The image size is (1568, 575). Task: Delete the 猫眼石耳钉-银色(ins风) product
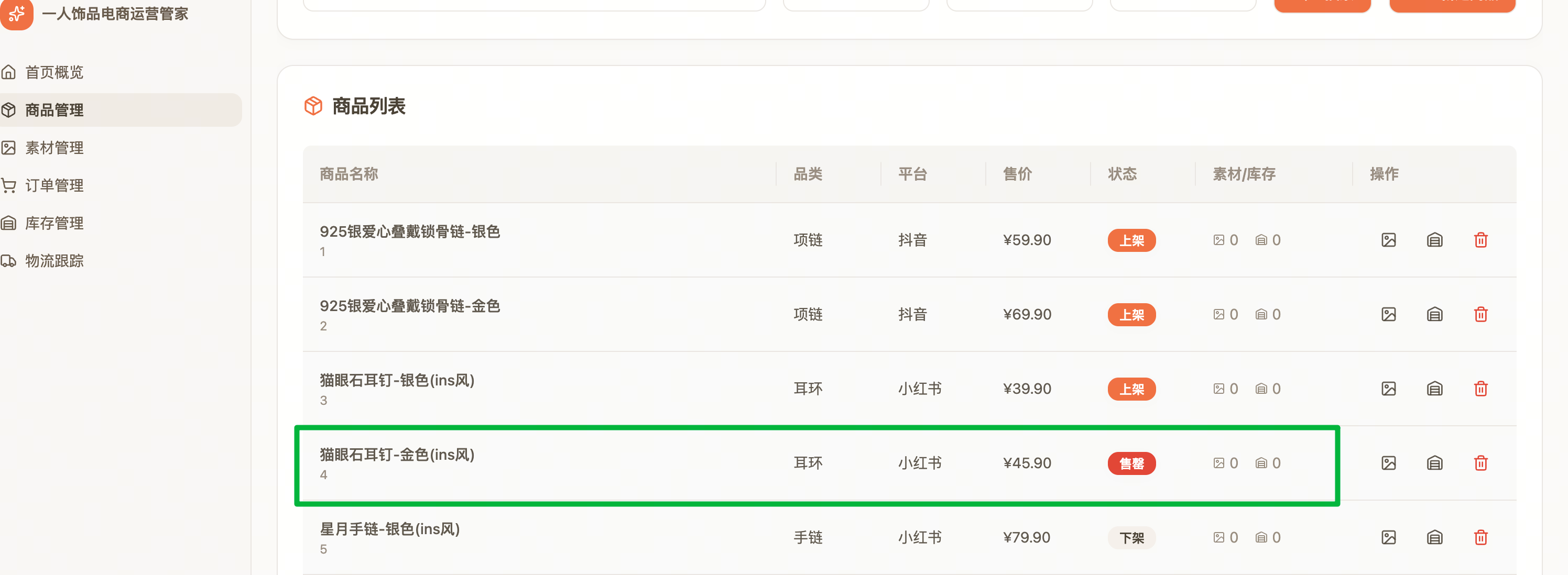(1481, 389)
